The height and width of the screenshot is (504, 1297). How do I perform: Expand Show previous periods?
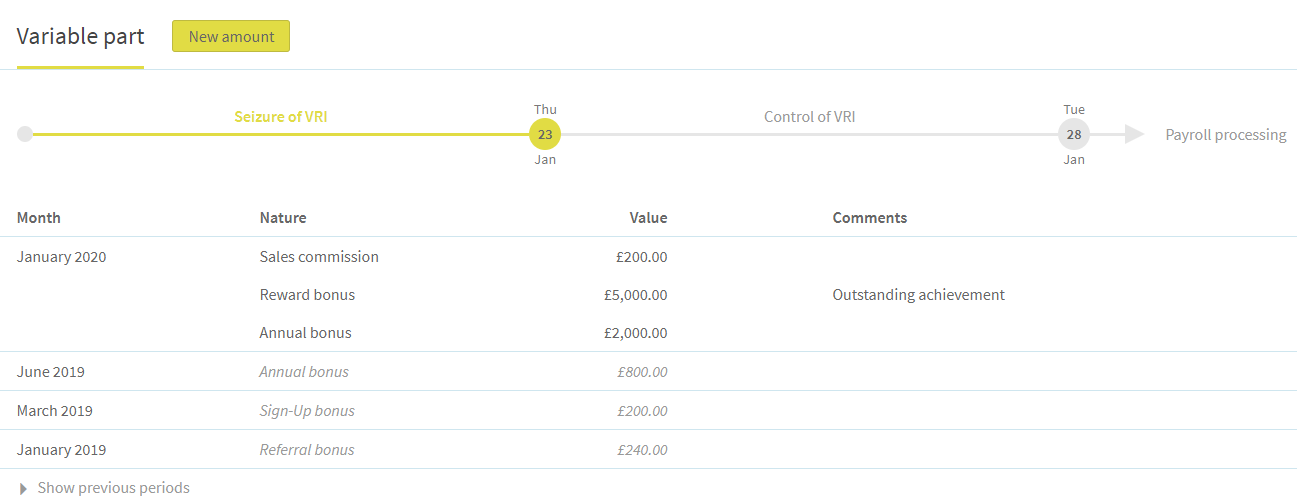[113, 488]
